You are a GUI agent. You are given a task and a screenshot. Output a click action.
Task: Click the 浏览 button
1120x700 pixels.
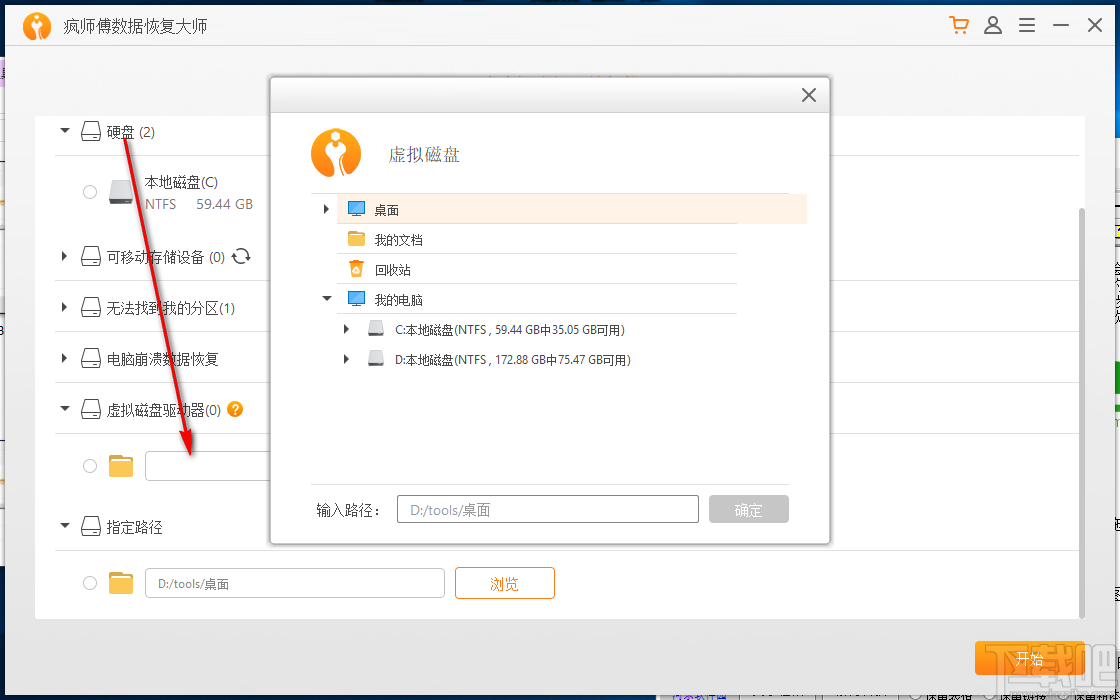[504, 583]
